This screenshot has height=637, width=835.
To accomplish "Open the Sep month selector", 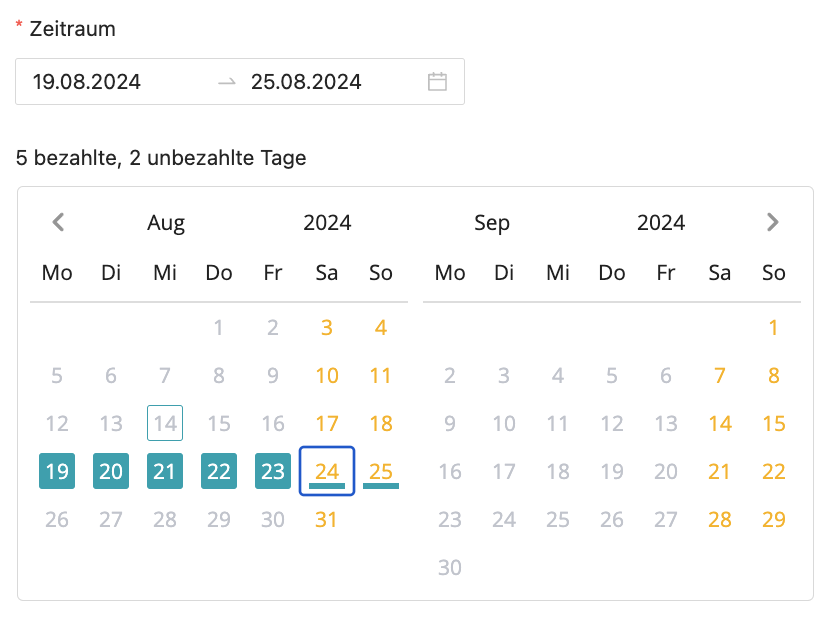I will pyautogui.click(x=492, y=223).
